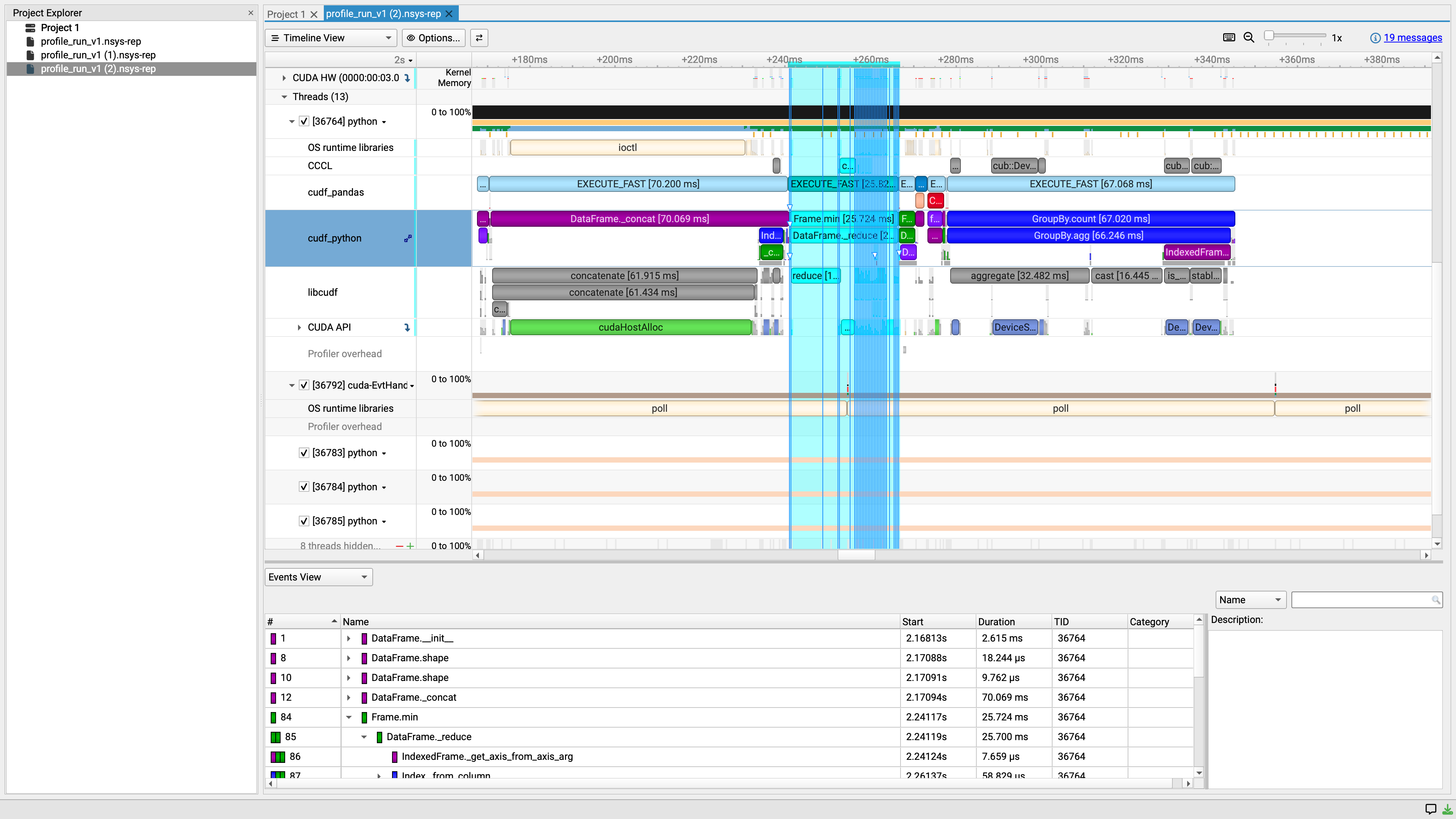The image size is (1456, 819).
Task: Switch to the Project 1 tab
Action: [x=286, y=14]
